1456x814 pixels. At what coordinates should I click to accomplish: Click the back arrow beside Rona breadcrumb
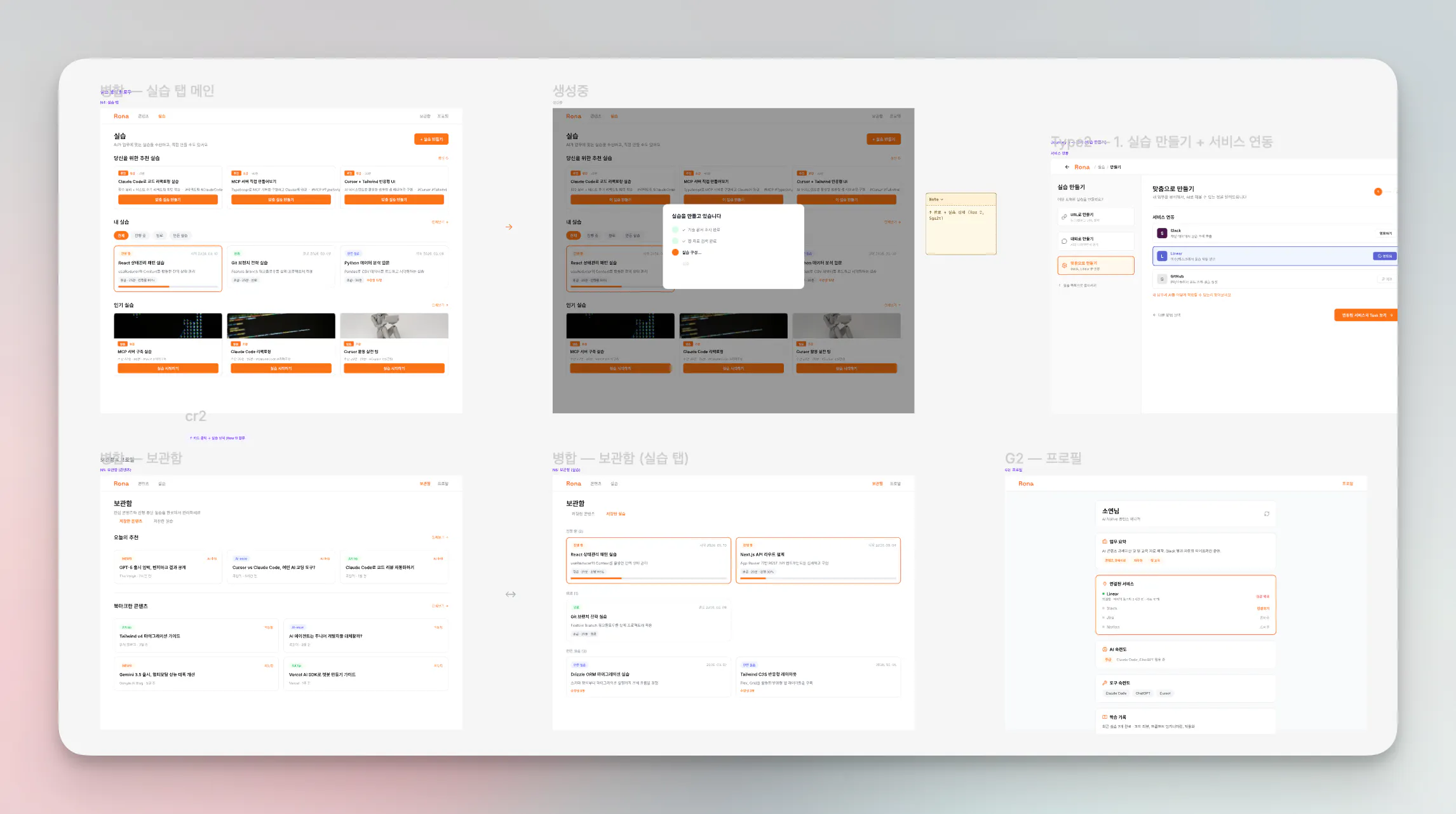[x=1067, y=167]
